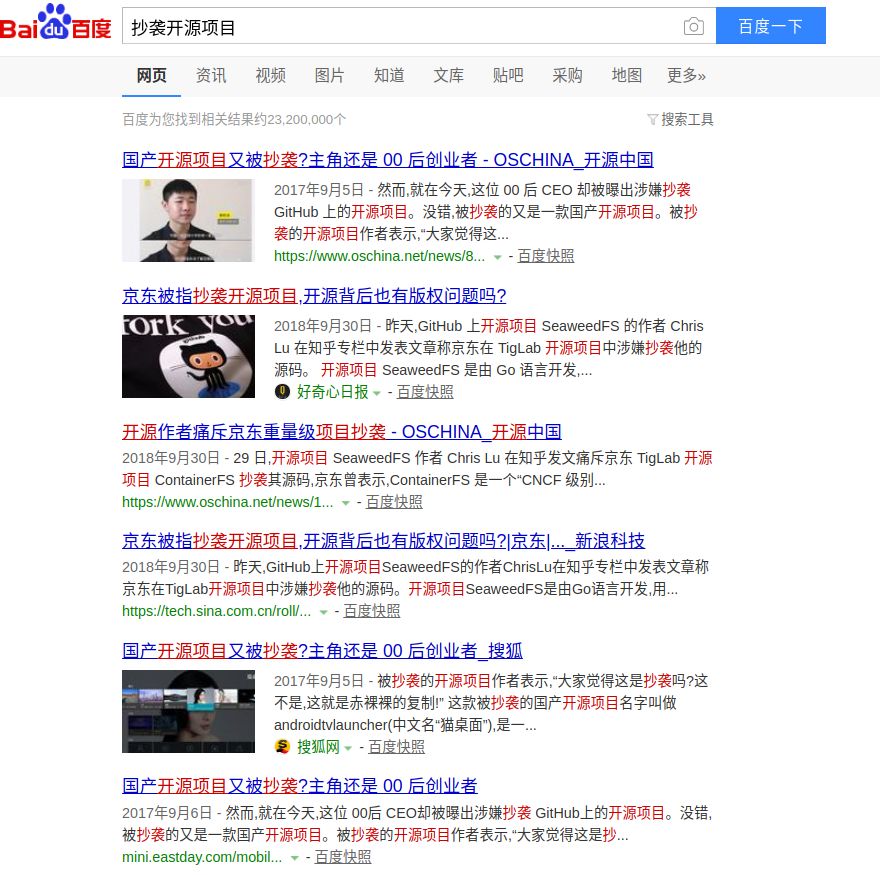Image resolution: width=880 pixels, height=875 pixels.
Task: Open the first result 国产开源项目又被抄袭 OSCHINA
Action: pyautogui.click(x=388, y=160)
